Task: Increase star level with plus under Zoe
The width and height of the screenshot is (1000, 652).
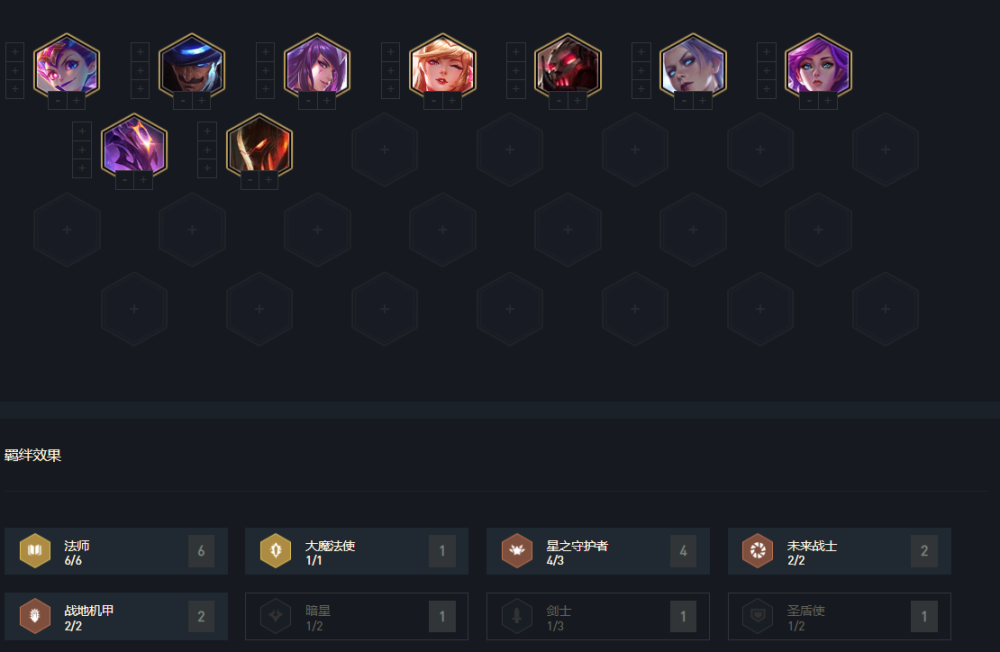Action: click(77, 101)
